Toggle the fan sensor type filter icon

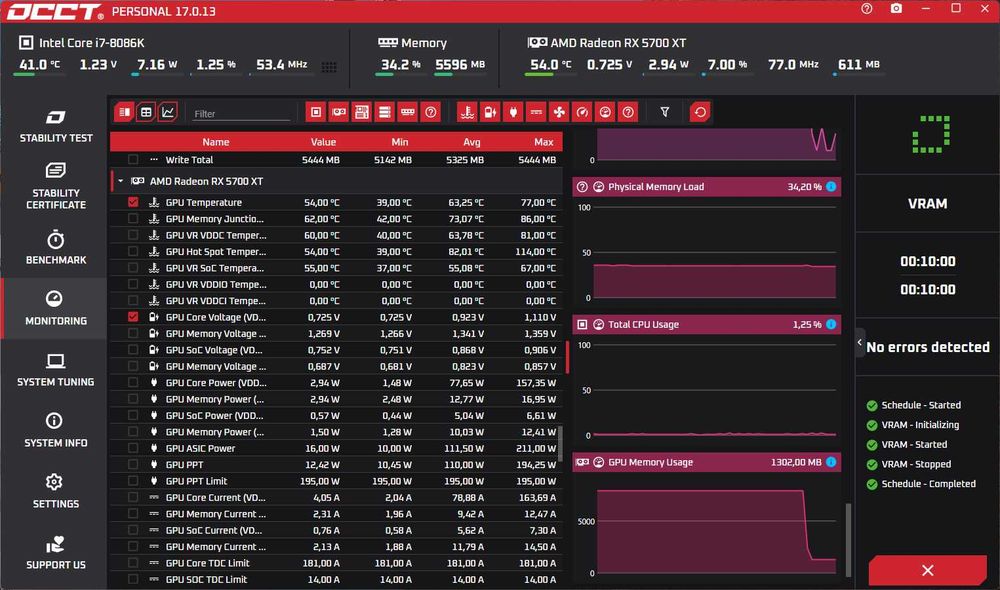559,112
